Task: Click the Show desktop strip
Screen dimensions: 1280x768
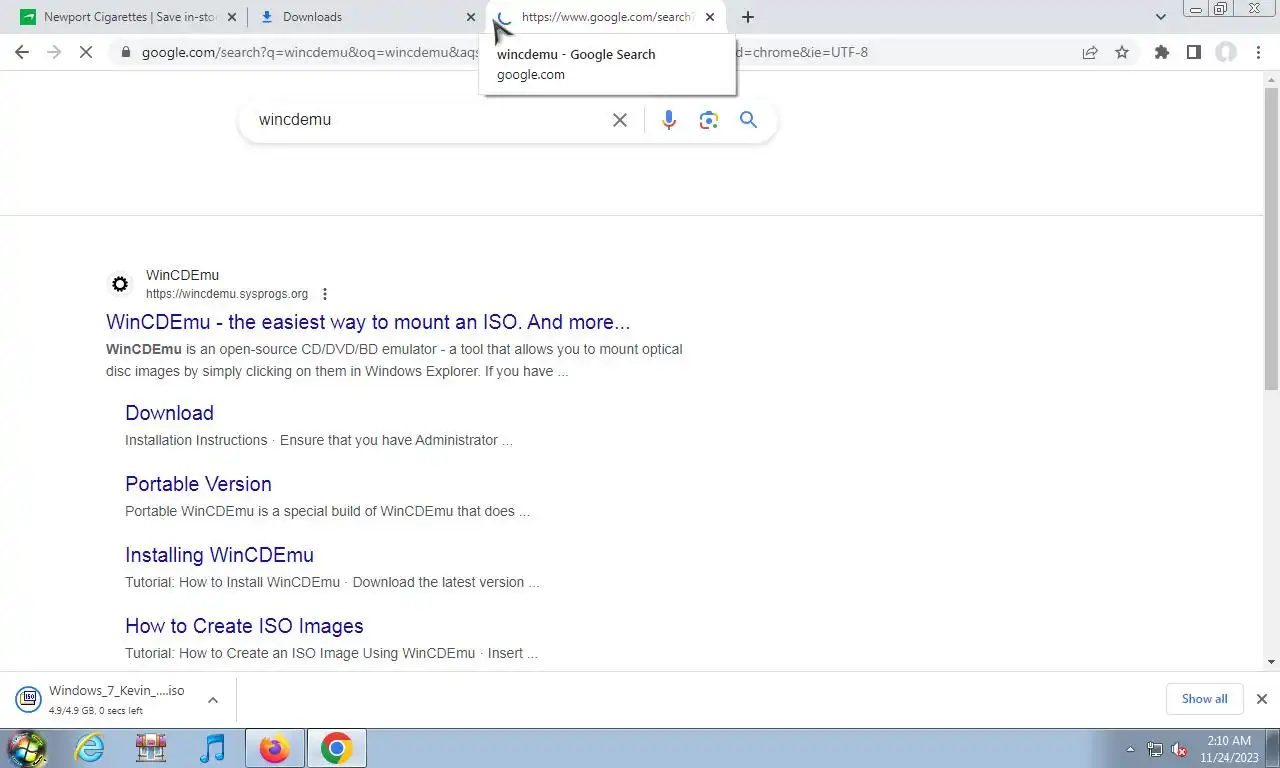Action: 1273,748
